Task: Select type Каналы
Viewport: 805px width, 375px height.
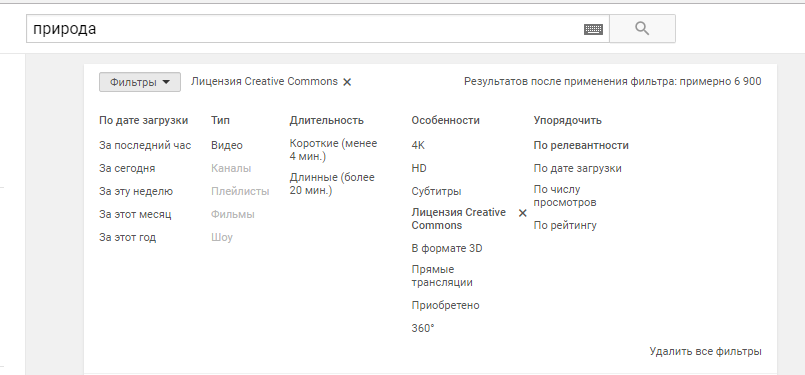Action: click(231, 168)
